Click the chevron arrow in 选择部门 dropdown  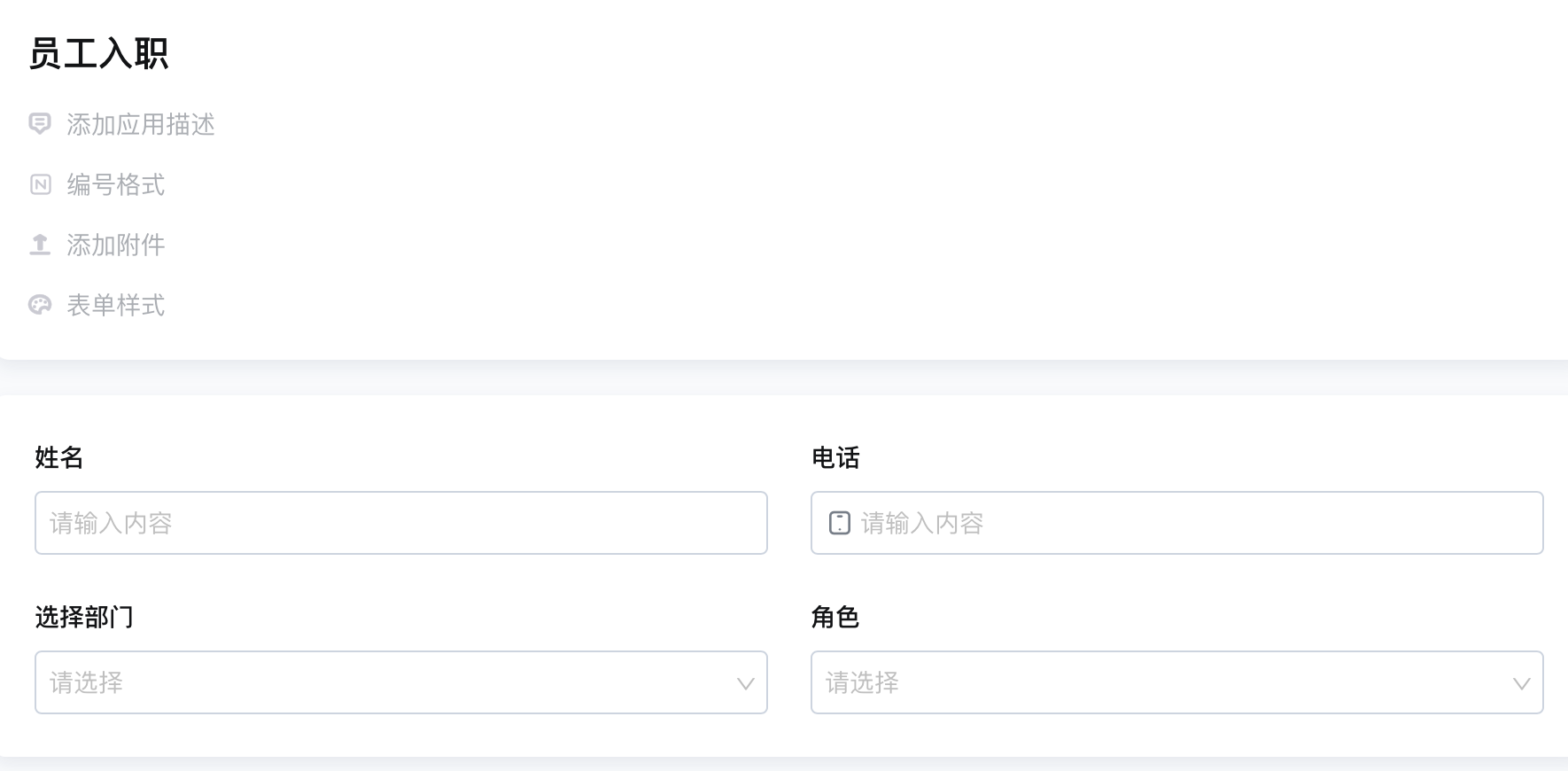click(x=745, y=683)
